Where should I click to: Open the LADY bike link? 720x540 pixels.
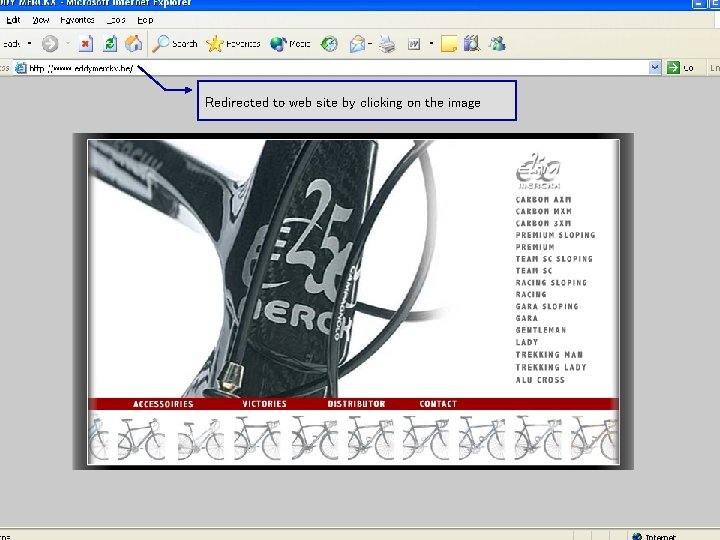pos(527,343)
